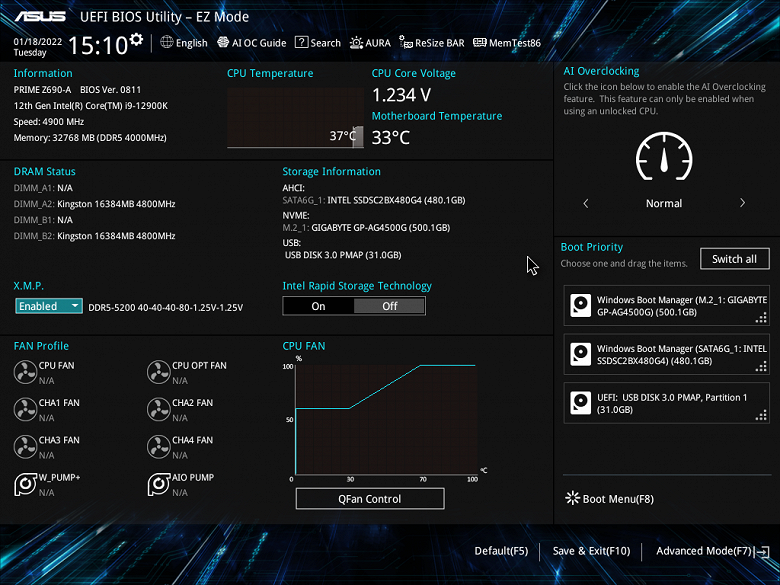Screen dimensions: 780x585
Task: Turn Intel Rapid Storage Technology Off
Action: (x=390, y=306)
